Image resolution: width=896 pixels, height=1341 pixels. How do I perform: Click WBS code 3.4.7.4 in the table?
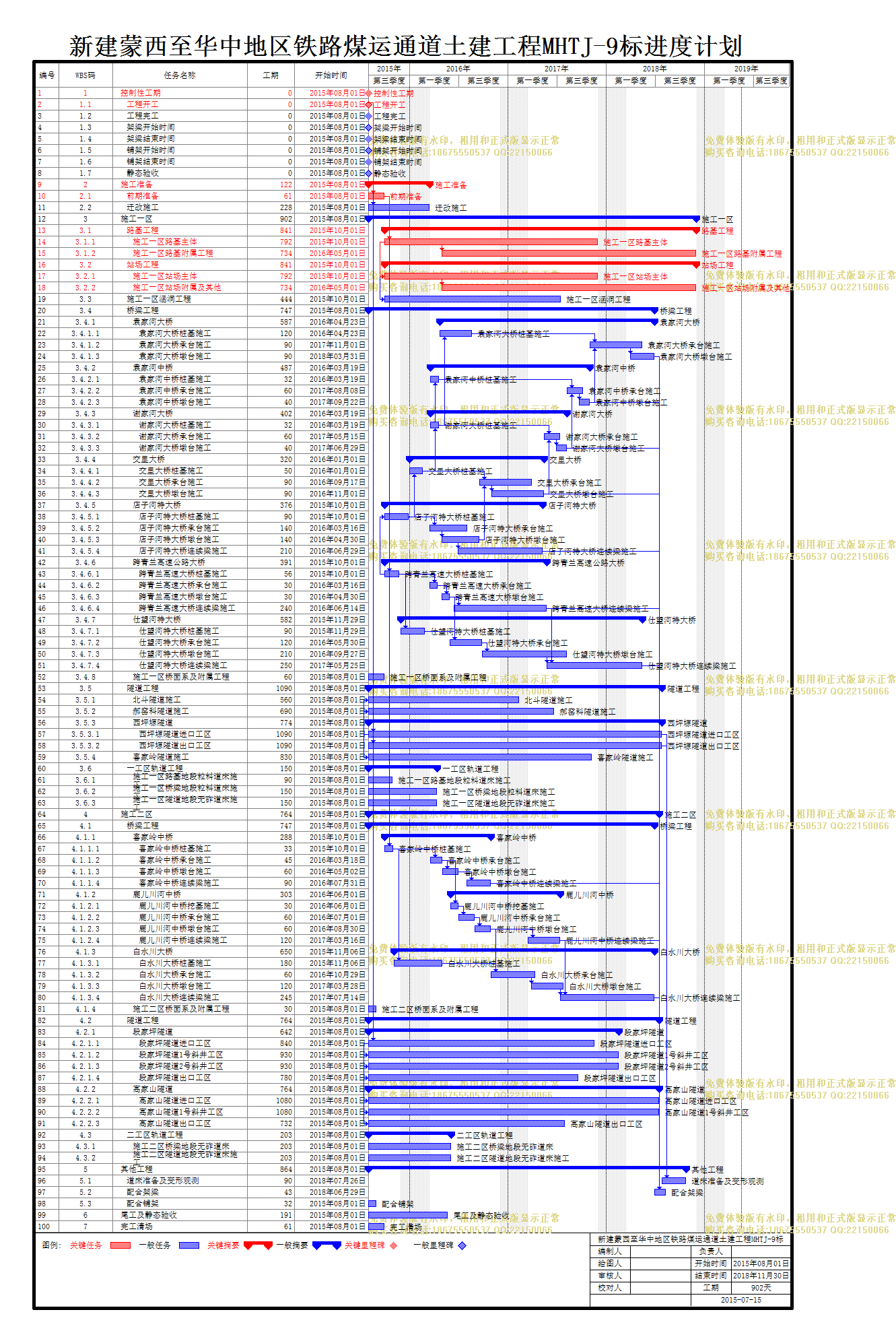coord(85,665)
